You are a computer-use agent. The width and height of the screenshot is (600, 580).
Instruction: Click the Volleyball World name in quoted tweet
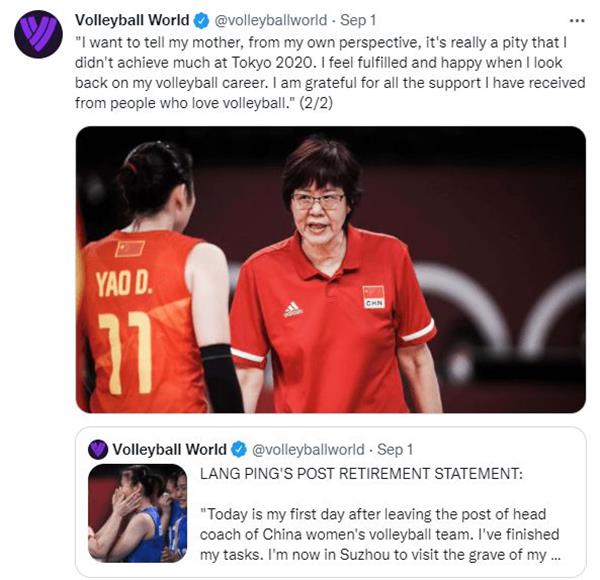[x=169, y=450]
